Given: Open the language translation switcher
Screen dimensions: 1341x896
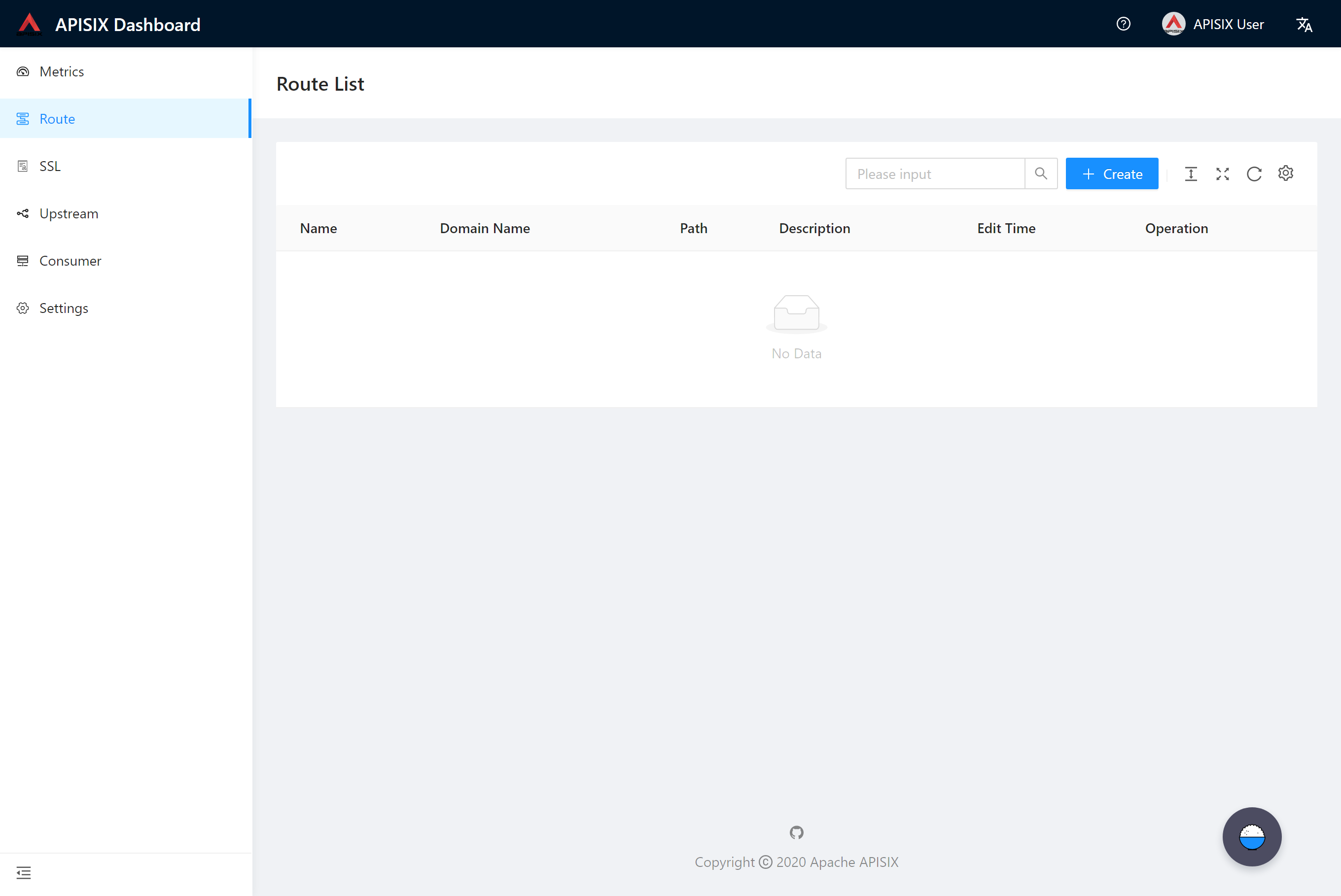Looking at the screenshot, I should coord(1304,25).
